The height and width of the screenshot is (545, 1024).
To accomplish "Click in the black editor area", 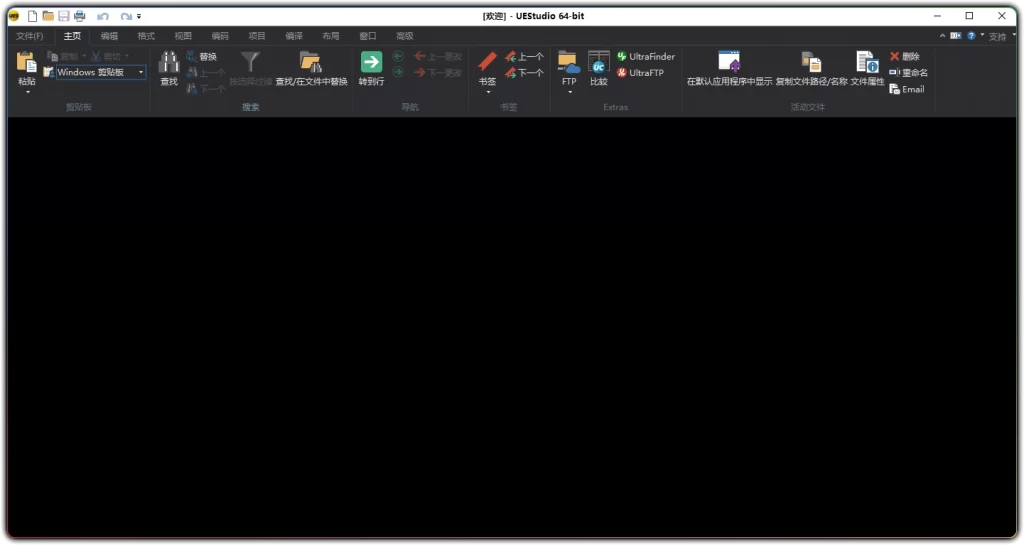I will (x=512, y=328).
